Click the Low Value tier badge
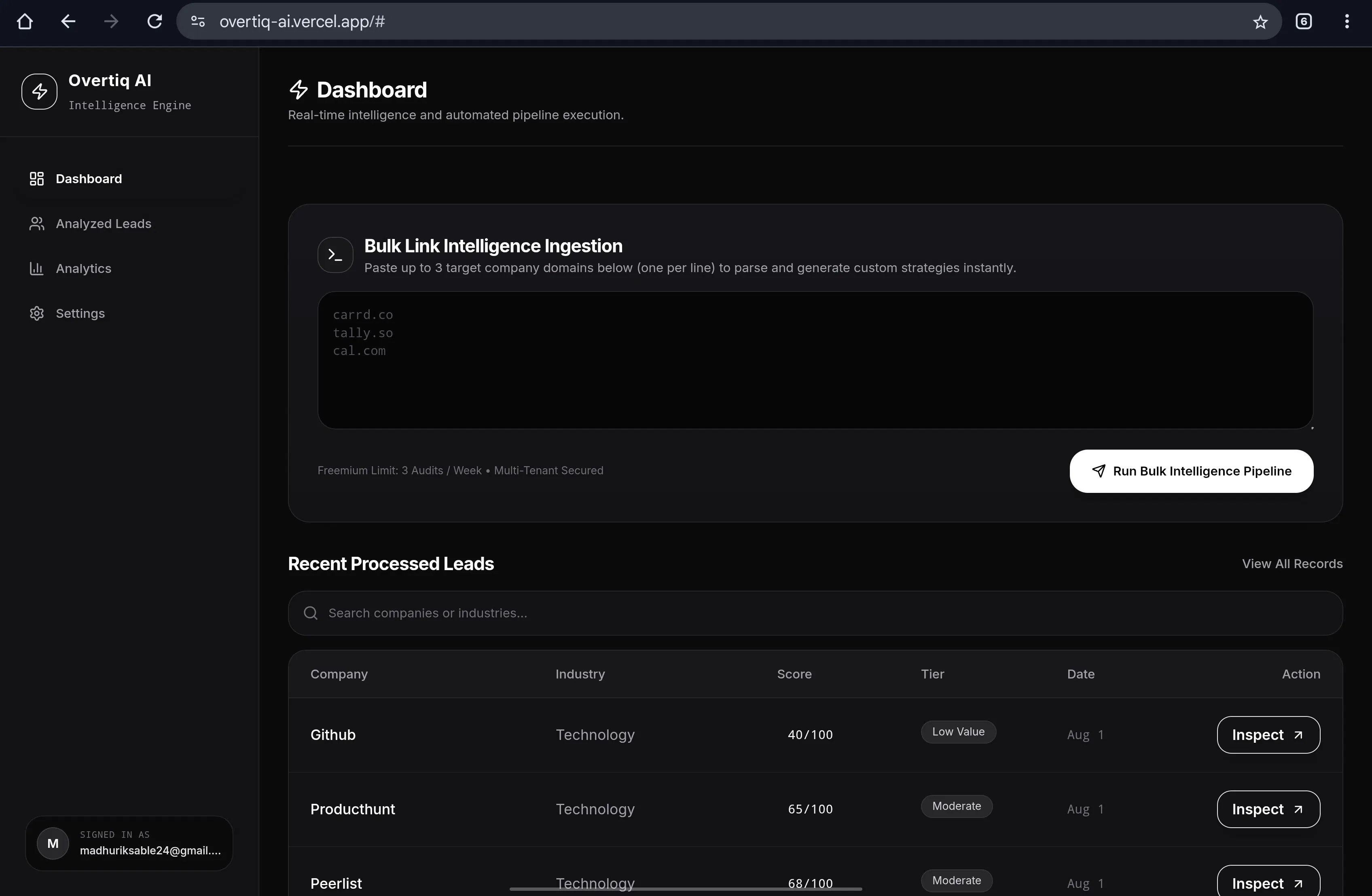Screen dimensions: 1372x896 pos(958,732)
